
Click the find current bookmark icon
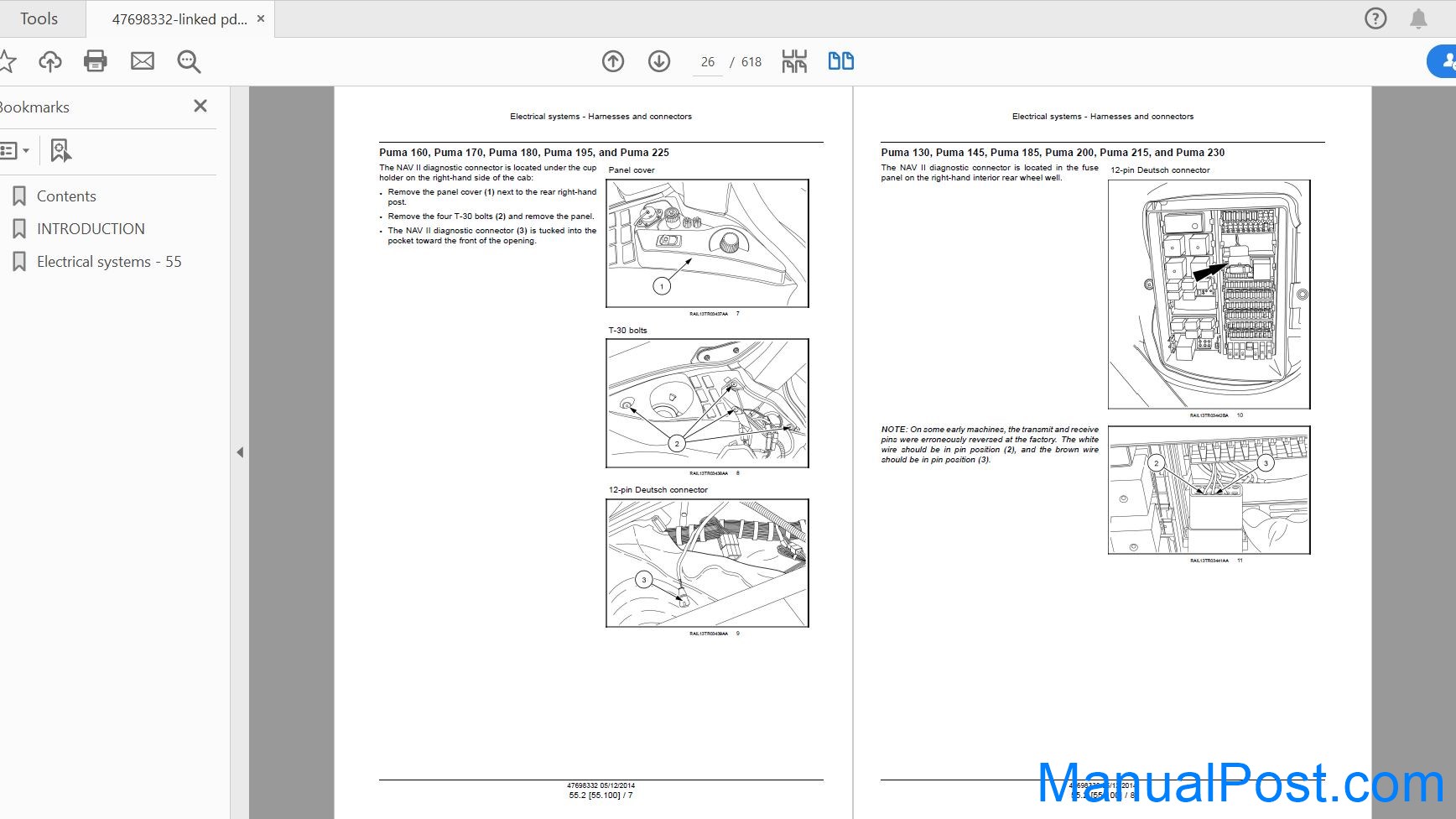tap(60, 150)
